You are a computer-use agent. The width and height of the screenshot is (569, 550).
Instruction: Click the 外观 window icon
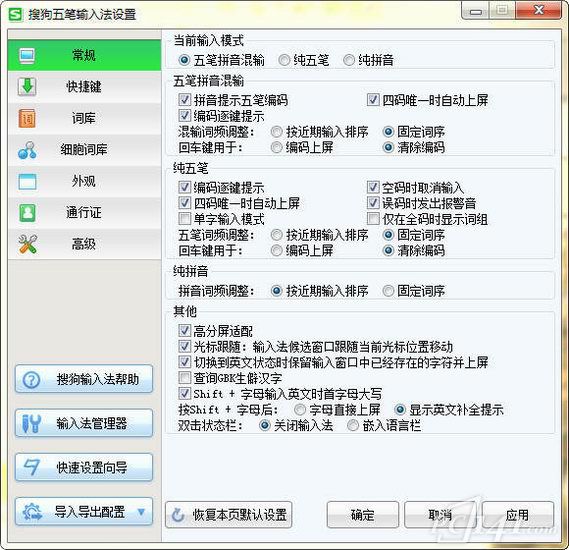point(27,181)
